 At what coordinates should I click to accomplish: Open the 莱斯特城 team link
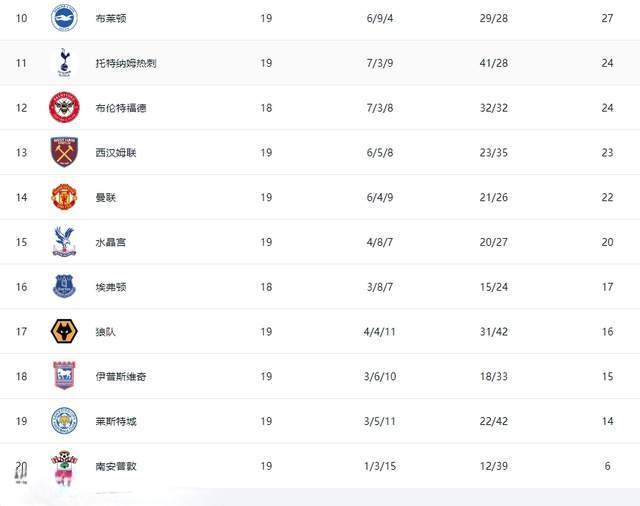click(116, 421)
